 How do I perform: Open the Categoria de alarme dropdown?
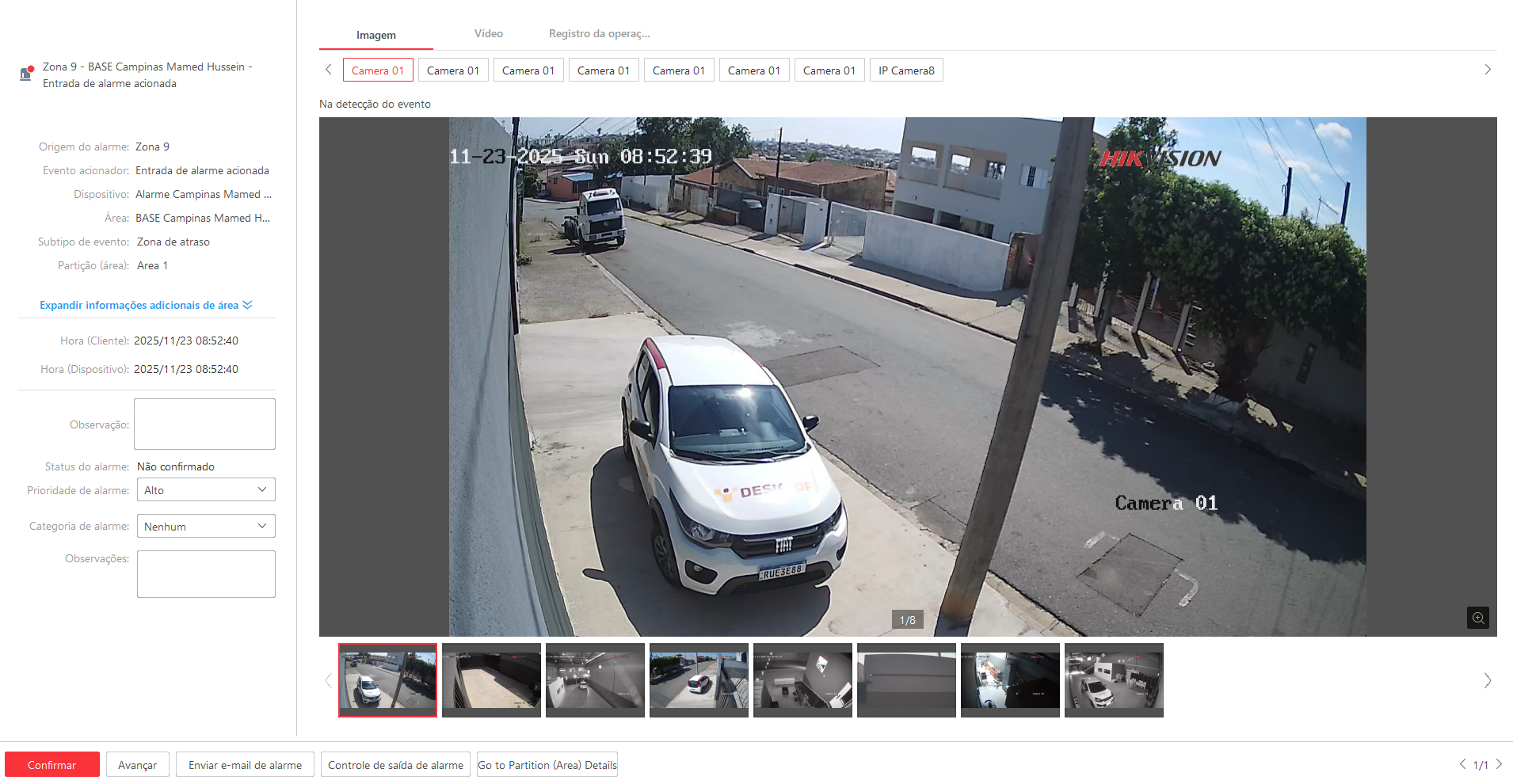tap(206, 527)
